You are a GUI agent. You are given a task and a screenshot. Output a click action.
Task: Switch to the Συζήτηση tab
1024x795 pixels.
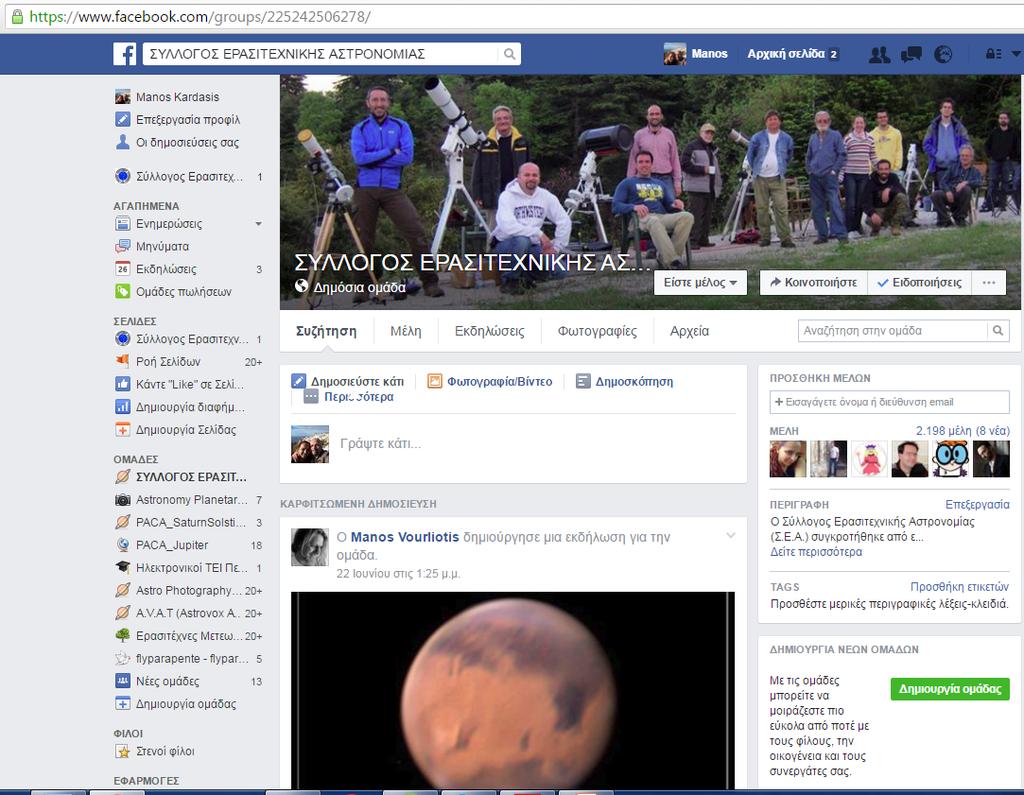[x=327, y=331]
